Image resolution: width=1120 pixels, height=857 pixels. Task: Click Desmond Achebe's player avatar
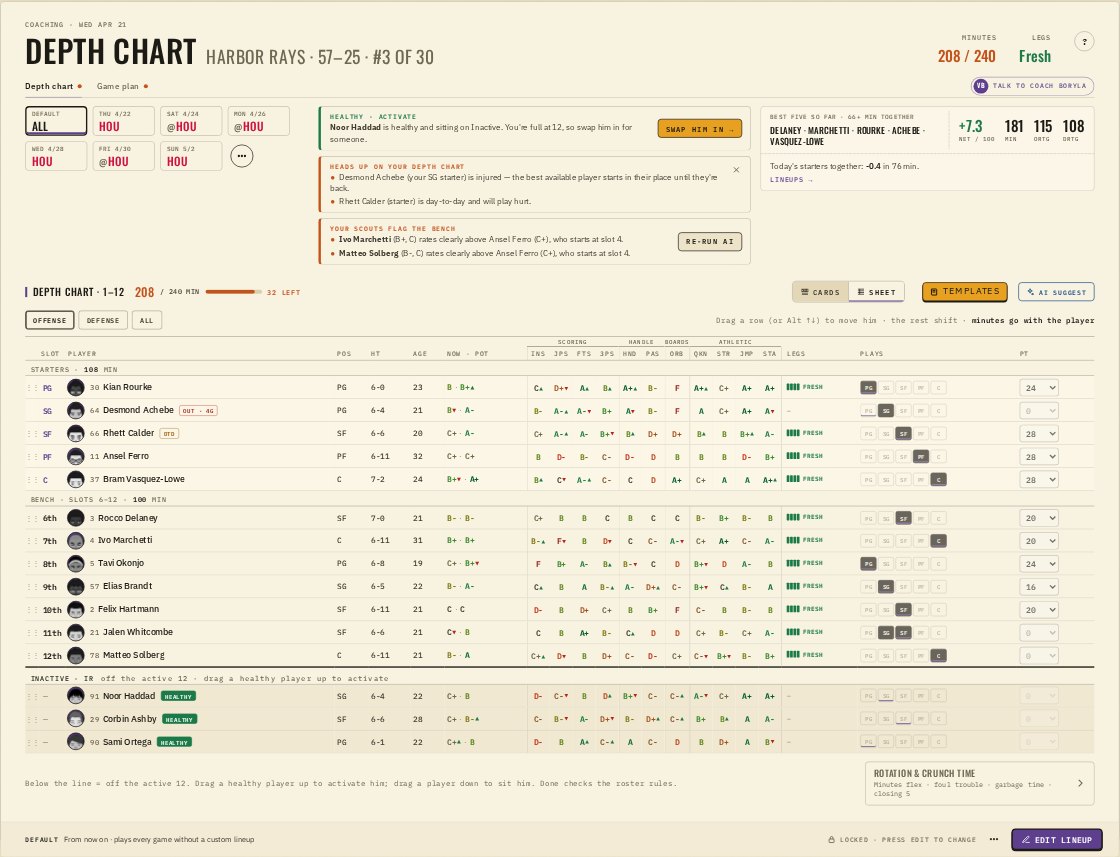(76, 411)
